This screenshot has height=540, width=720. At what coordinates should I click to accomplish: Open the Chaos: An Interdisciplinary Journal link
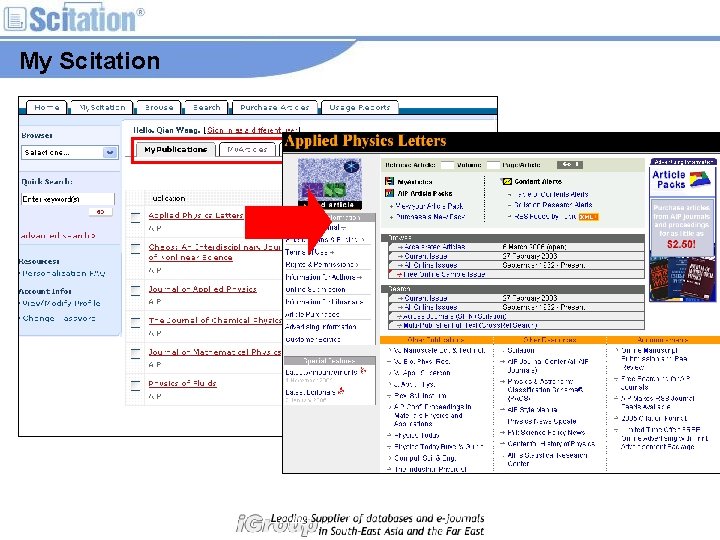(214, 252)
